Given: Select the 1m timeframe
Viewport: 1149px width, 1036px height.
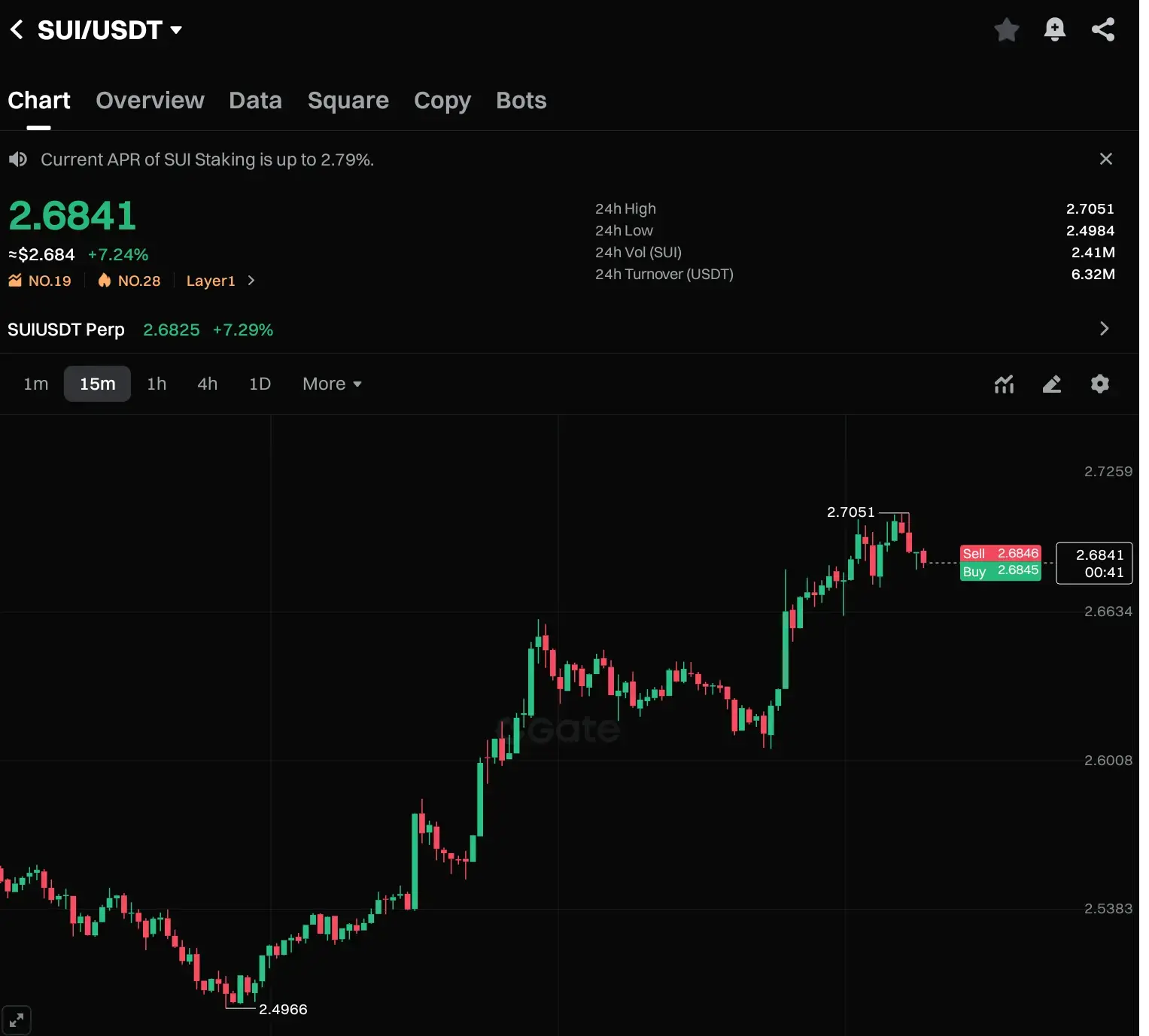Looking at the screenshot, I should [x=35, y=384].
